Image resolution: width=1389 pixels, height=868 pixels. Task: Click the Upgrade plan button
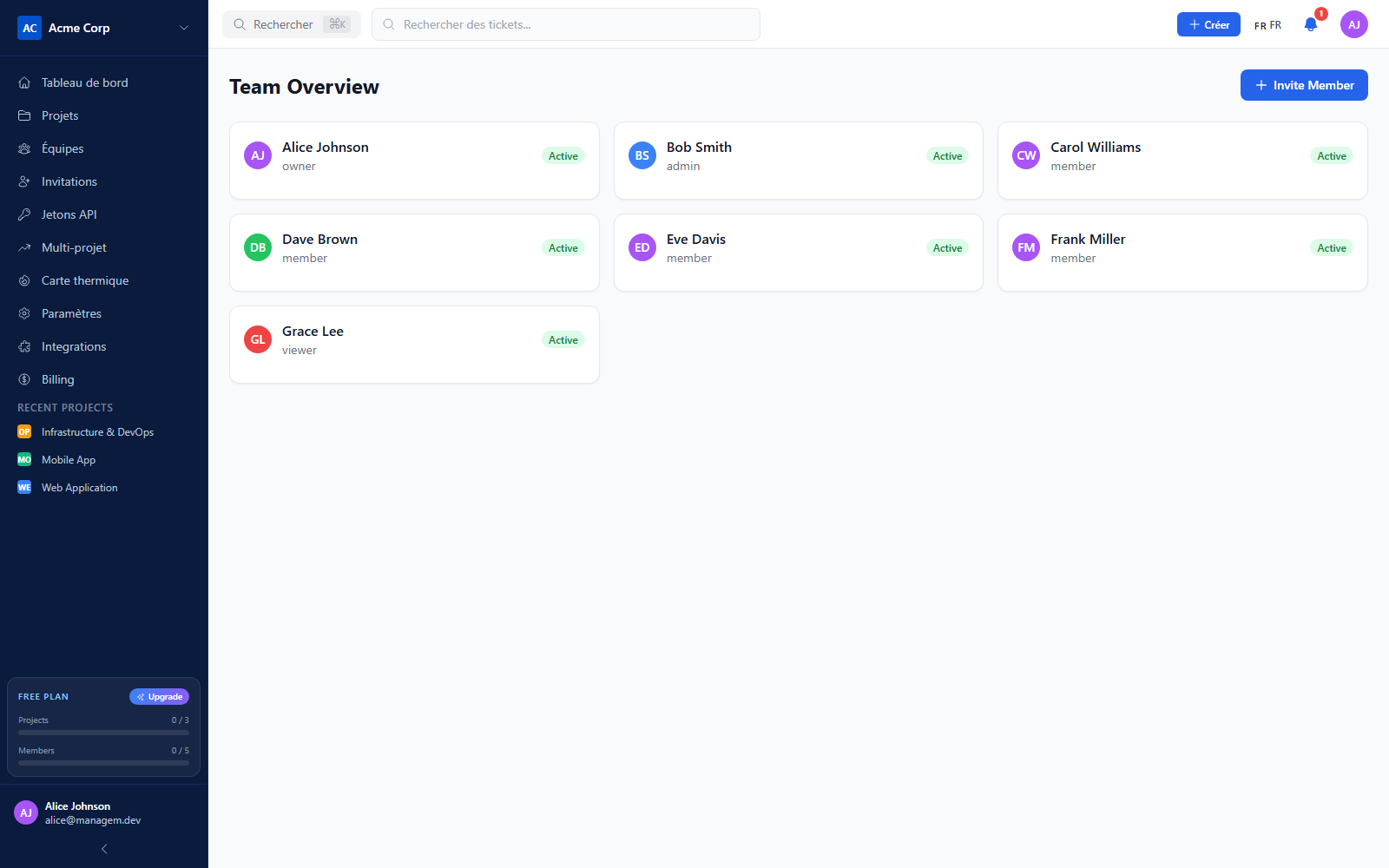click(159, 697)
